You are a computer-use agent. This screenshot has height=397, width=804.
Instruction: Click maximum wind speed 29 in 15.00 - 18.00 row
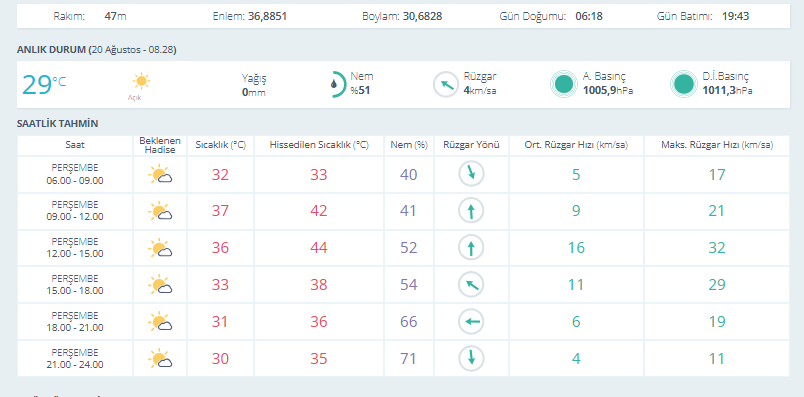pyautogui.click(x=717, y=285)
